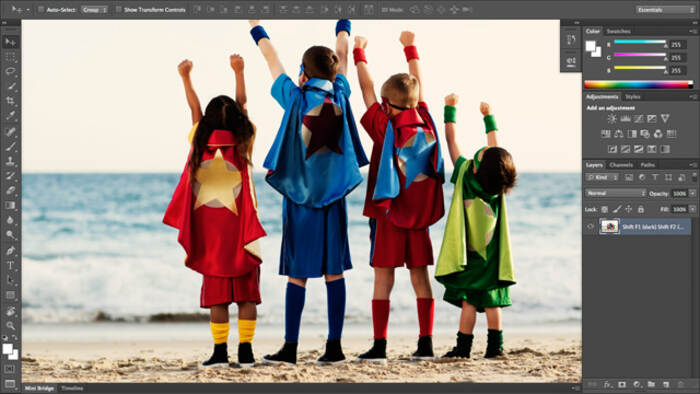
Task: Add a Brightness/Contrast adjustment
Action: click(612, 119)
